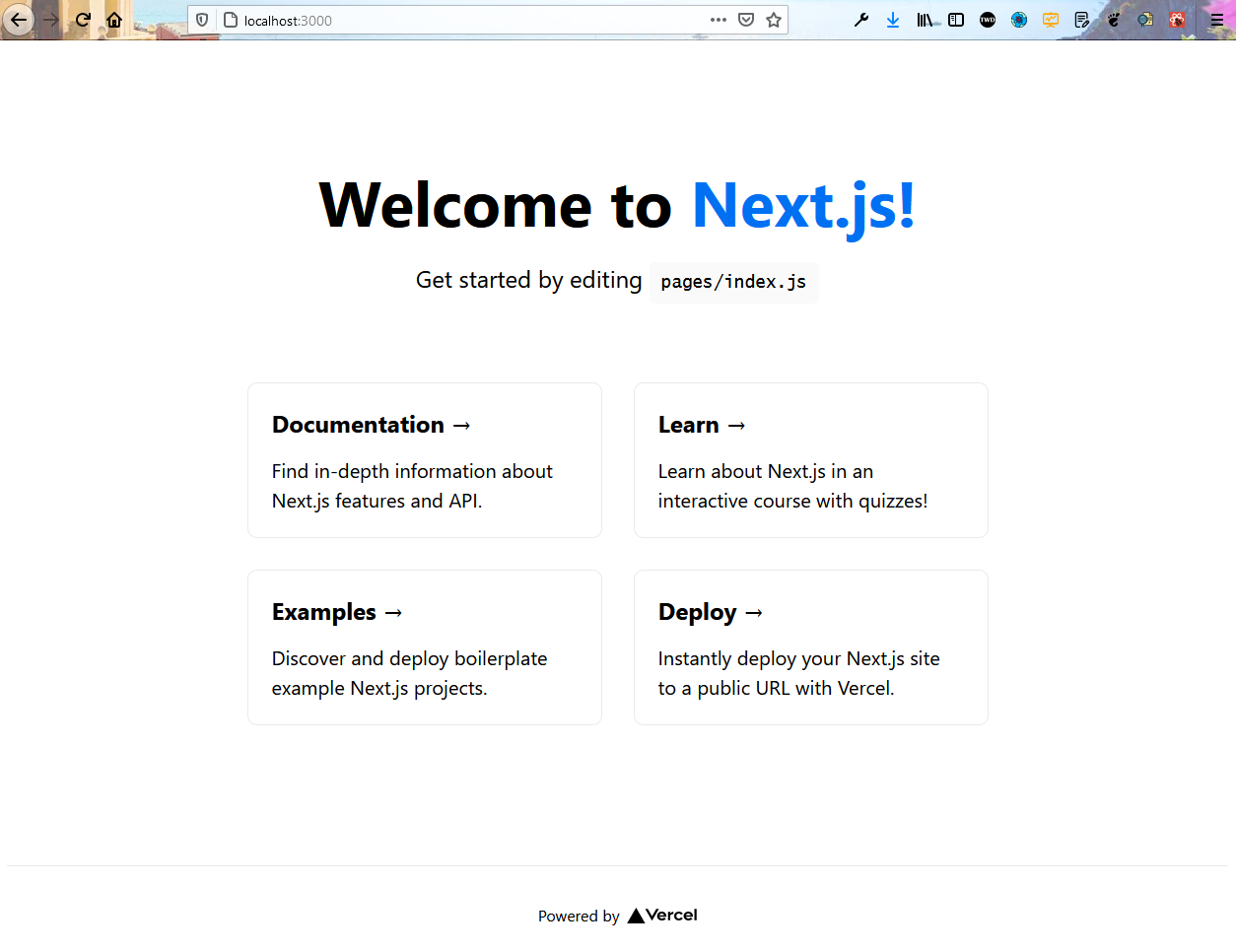Reload the localhost page
The width and height of the screenshot is (1236, 952).
pyautogui.click(x=83, y=20)
